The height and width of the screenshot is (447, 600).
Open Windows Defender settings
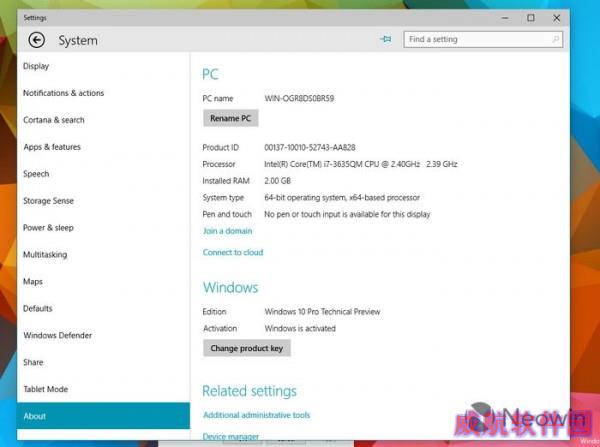click(57, 335)
